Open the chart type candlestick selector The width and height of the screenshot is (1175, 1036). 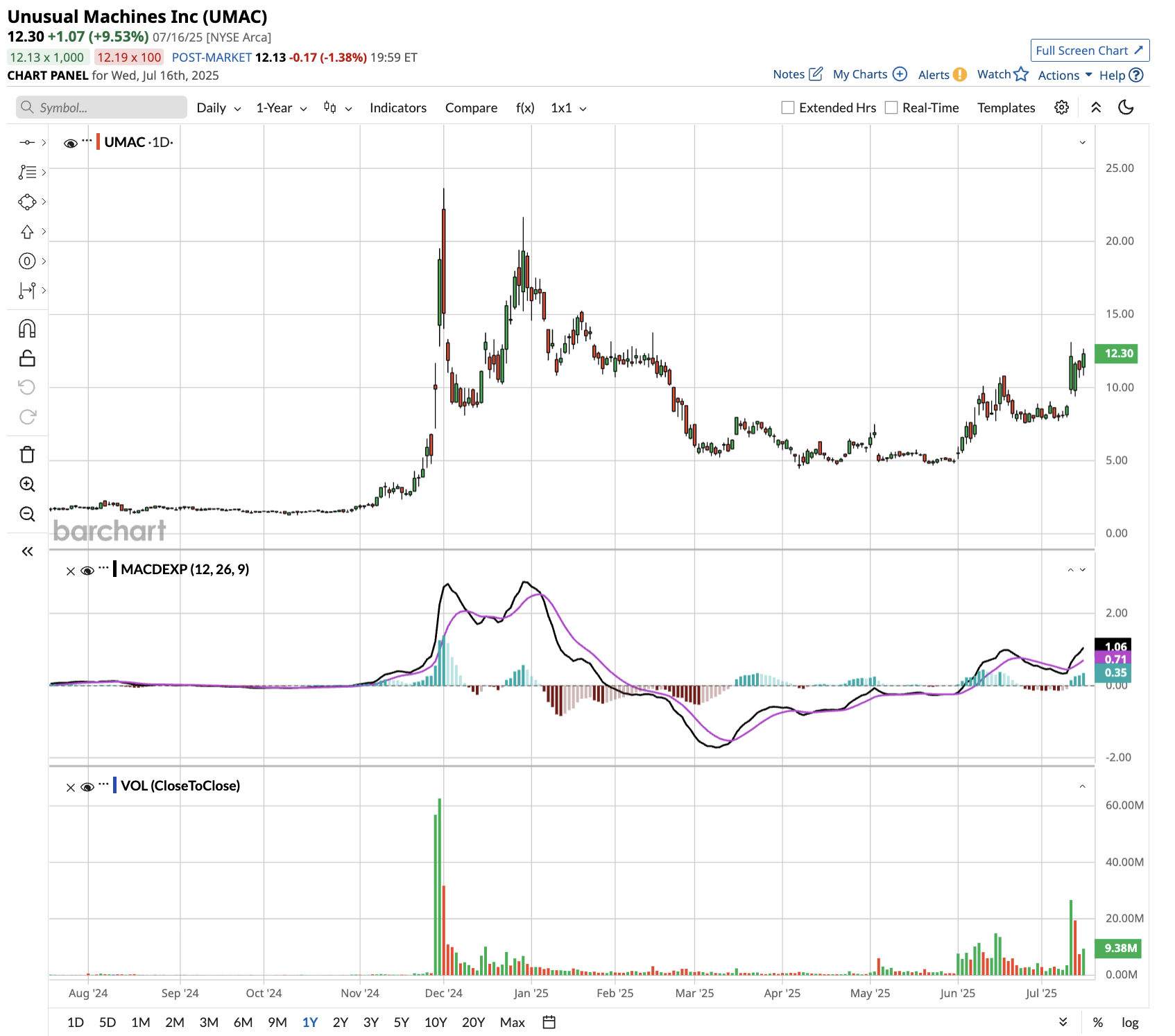pyautogui.click(x=338, y=107)
